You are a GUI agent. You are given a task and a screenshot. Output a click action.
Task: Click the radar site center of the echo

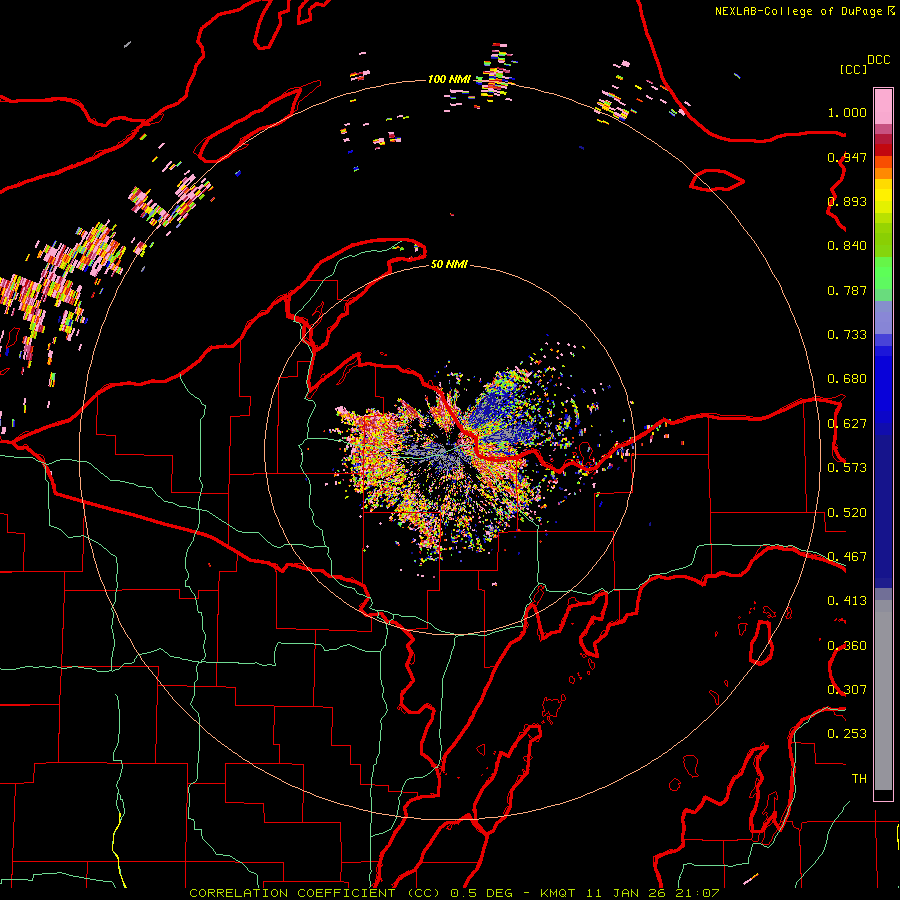pos(450,451)
